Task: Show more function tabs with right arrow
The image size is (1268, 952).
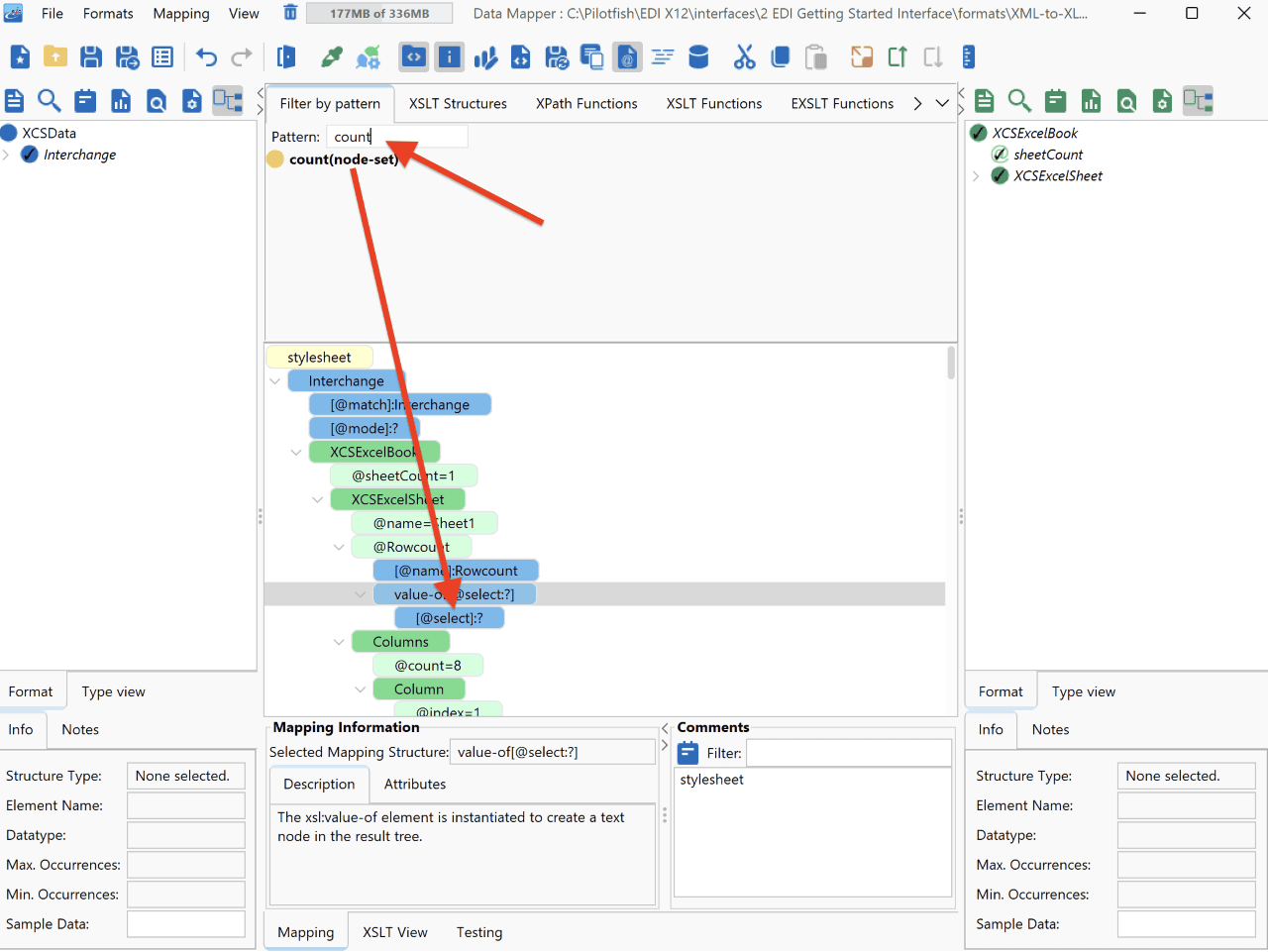Action: coord(918,103)
